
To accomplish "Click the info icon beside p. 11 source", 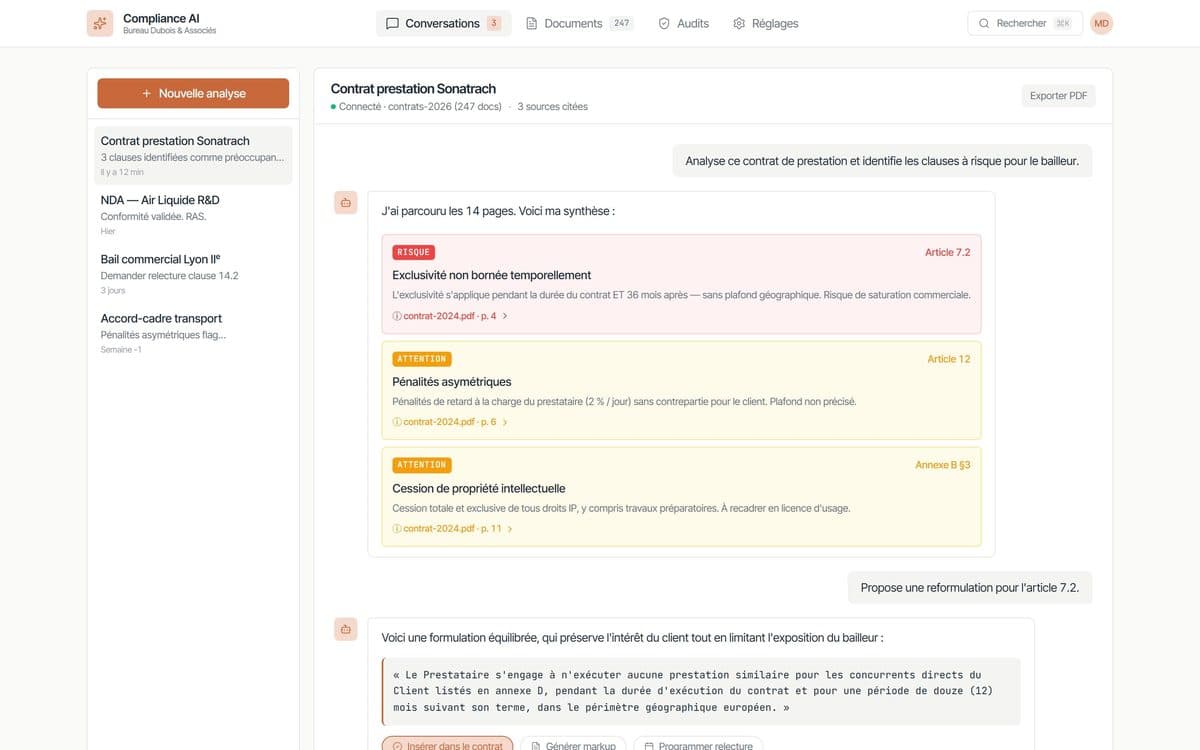I will tap(397, 528).
